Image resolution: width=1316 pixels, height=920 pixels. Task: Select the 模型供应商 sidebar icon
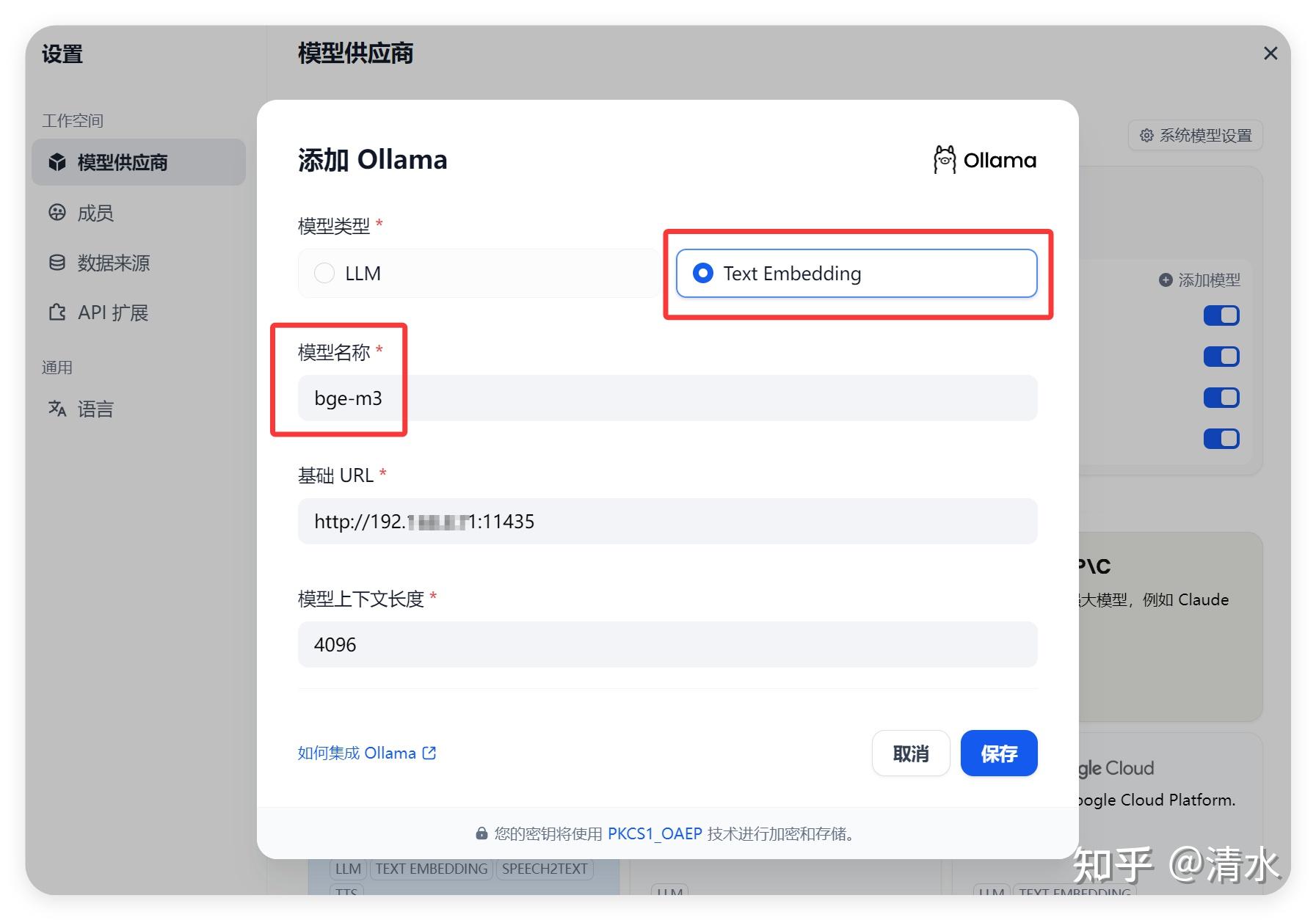(x=58, y=162)
